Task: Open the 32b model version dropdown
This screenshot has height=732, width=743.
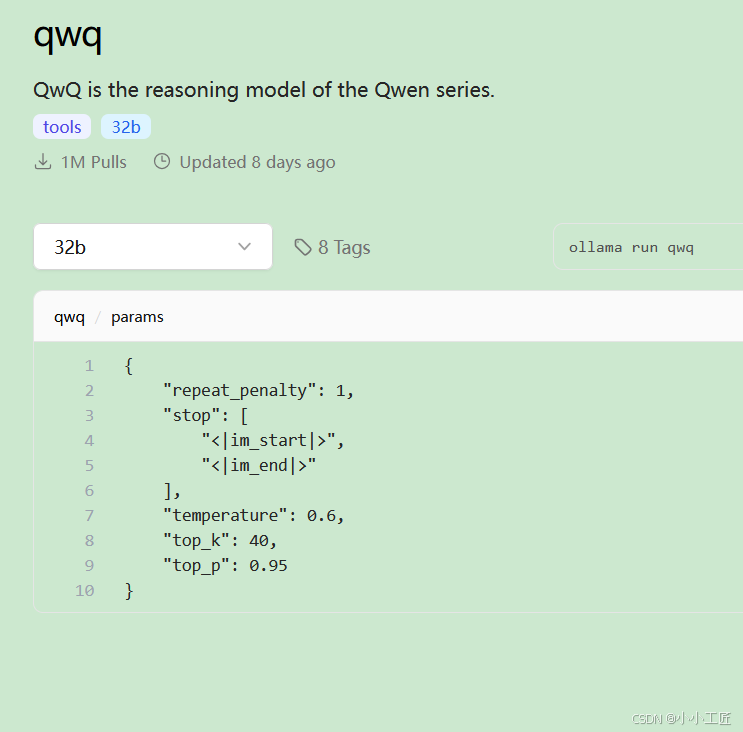Action: [152, 247]
